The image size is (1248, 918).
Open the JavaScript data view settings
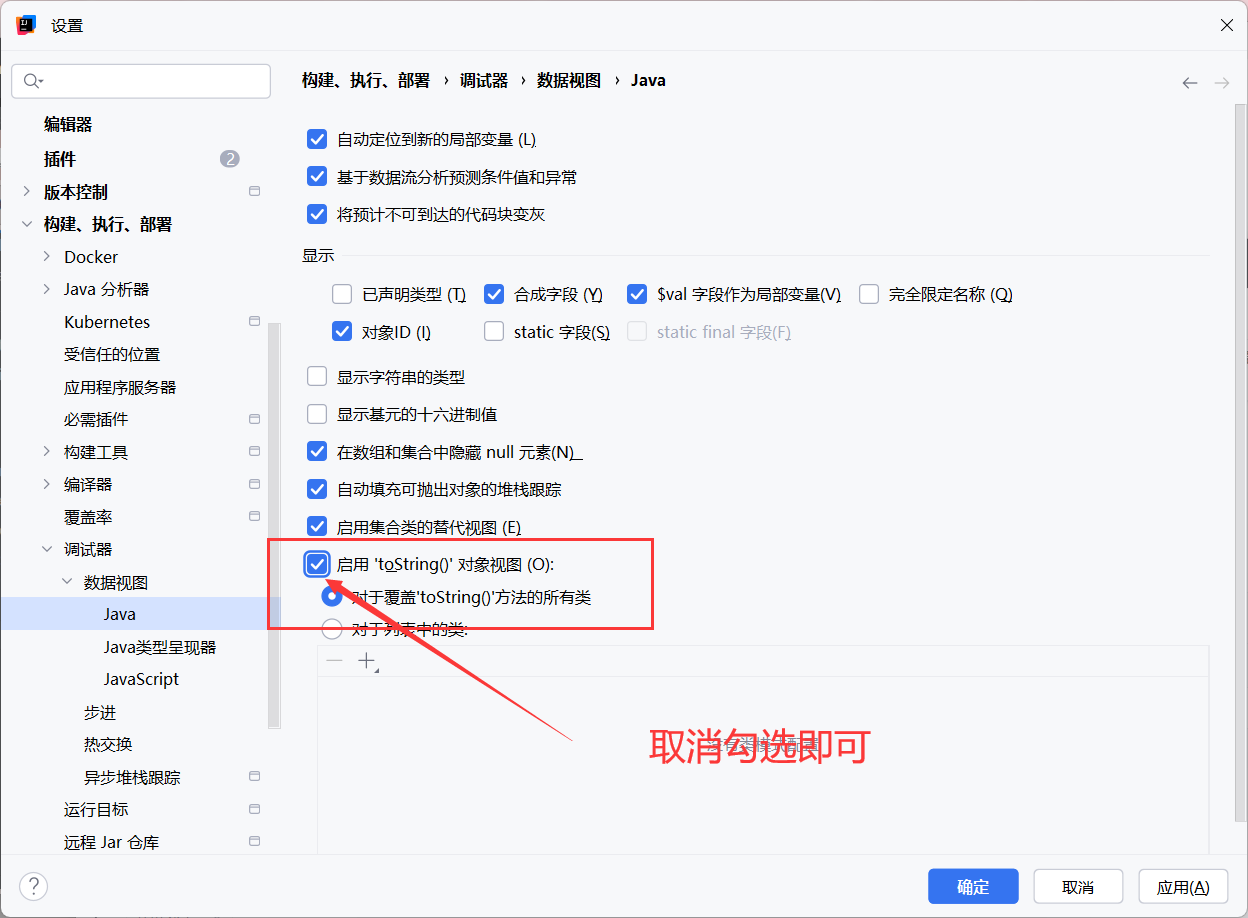[141, 679]
